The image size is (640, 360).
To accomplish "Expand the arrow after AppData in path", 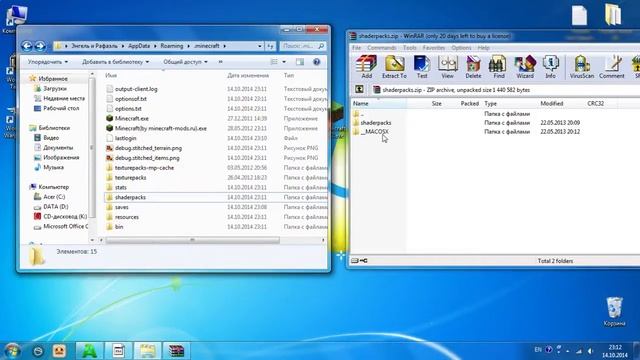I will pyautogui.click(x=155, y=46).
